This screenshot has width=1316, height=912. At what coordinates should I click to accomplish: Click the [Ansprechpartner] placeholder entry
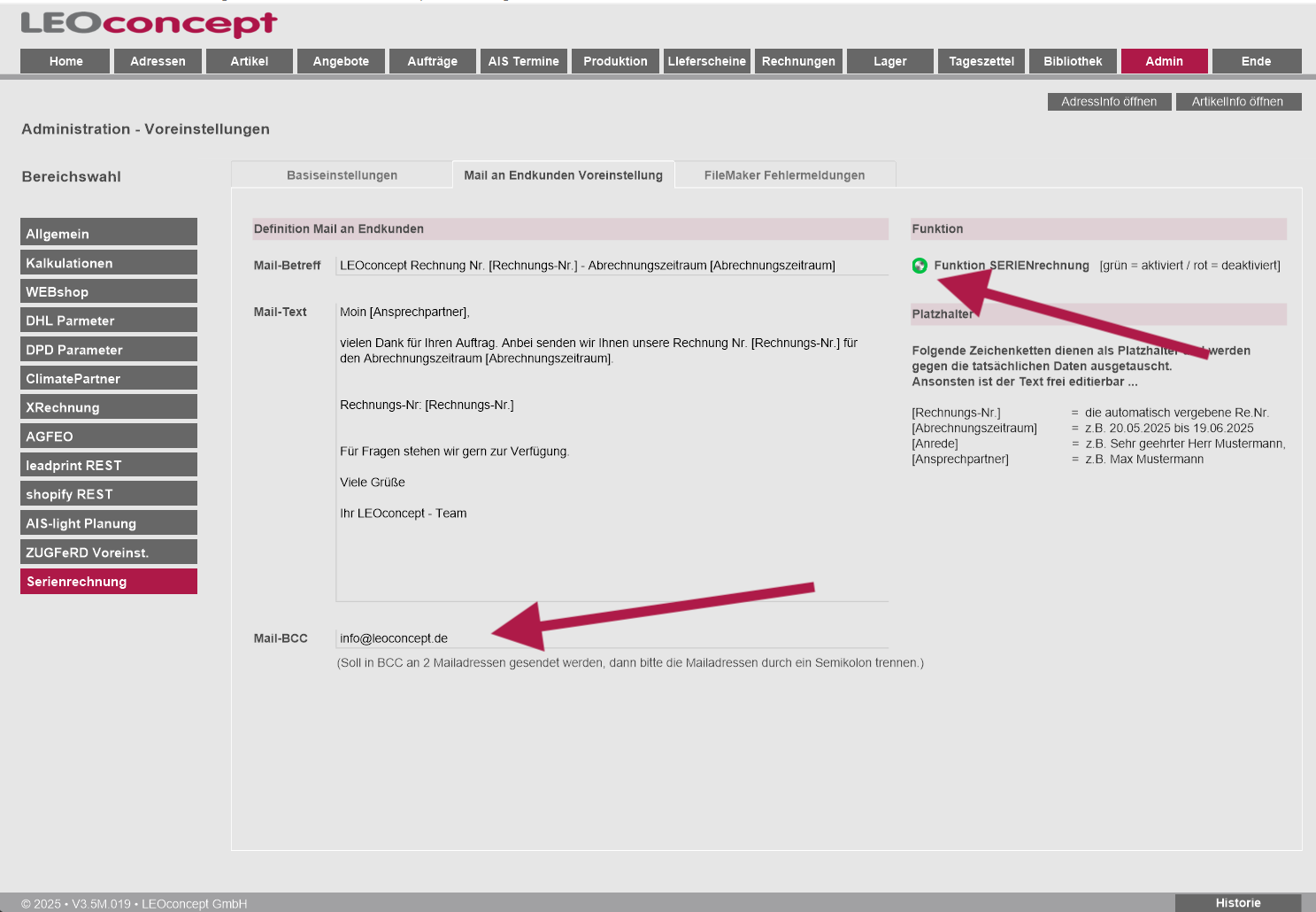(960, 460)
